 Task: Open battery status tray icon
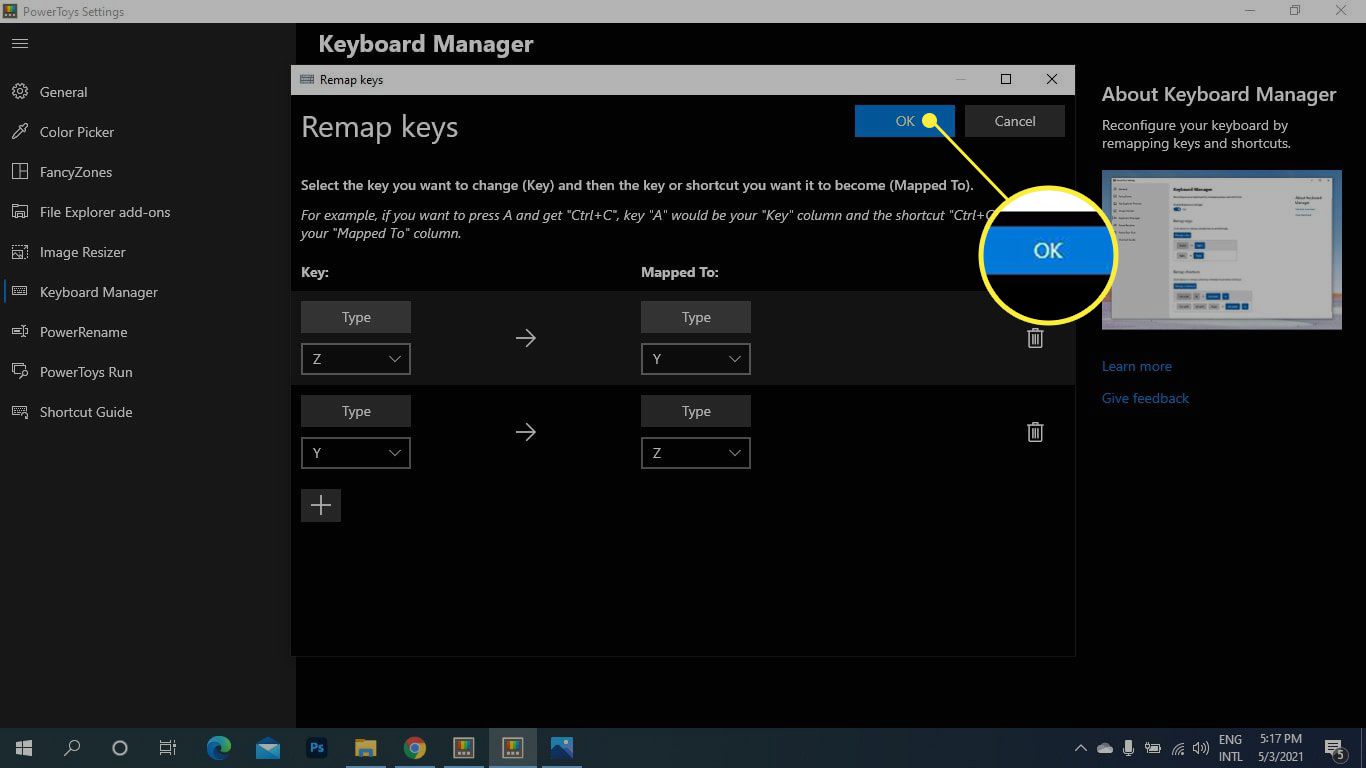point(1152,748)
